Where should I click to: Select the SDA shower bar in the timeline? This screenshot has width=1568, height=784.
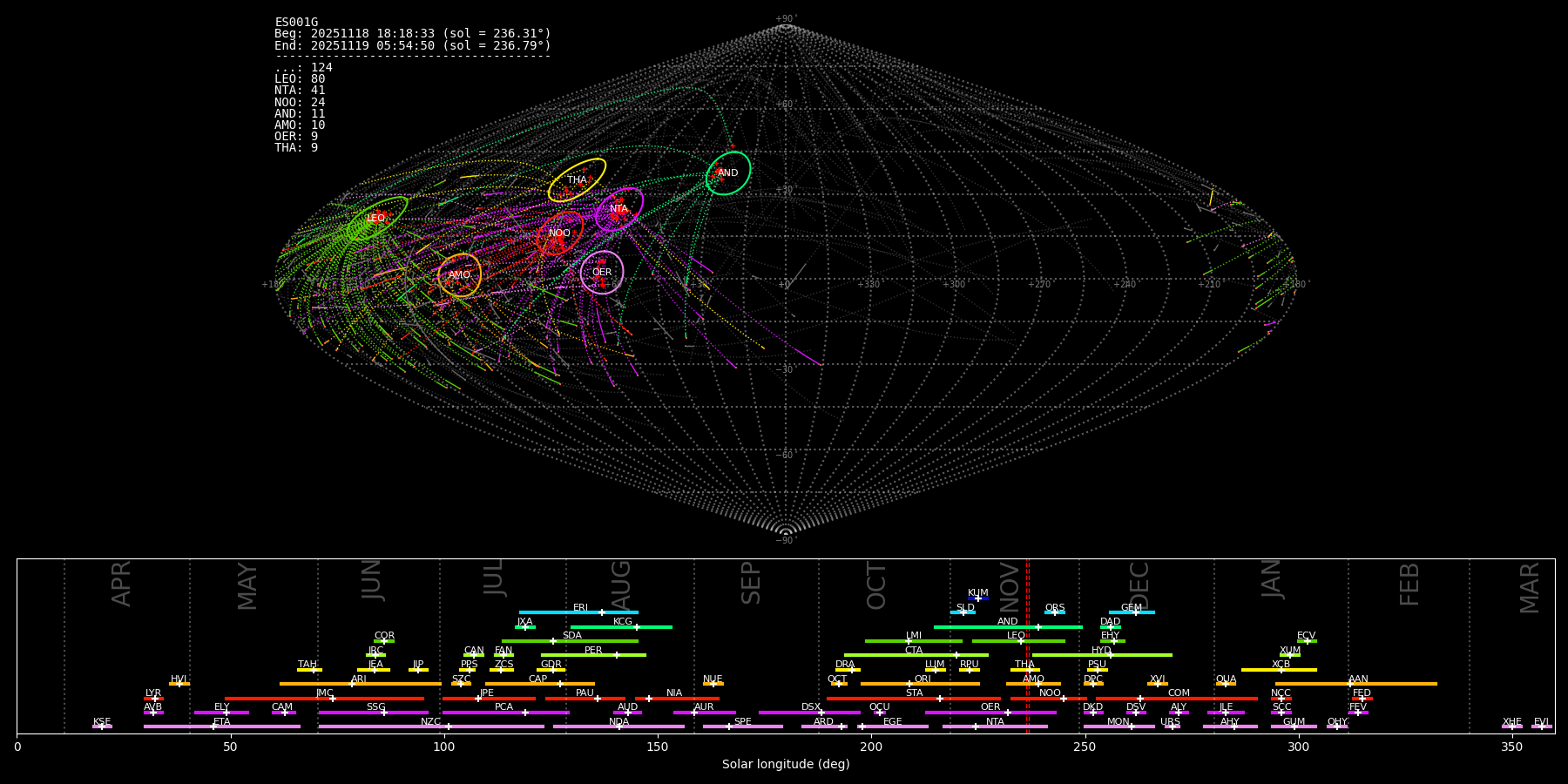570,641
